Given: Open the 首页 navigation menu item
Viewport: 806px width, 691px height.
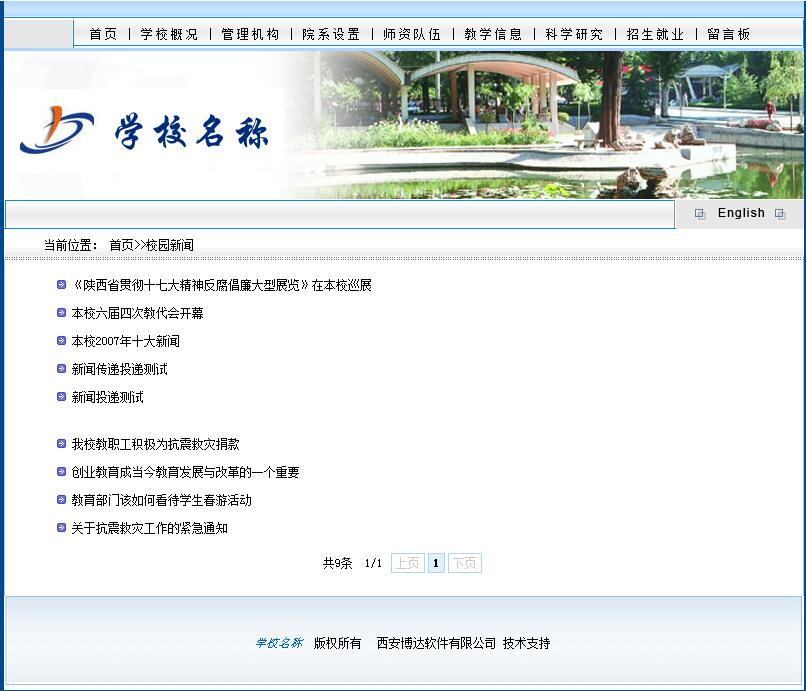Looking at the screenshot, I should coord(103,34).
